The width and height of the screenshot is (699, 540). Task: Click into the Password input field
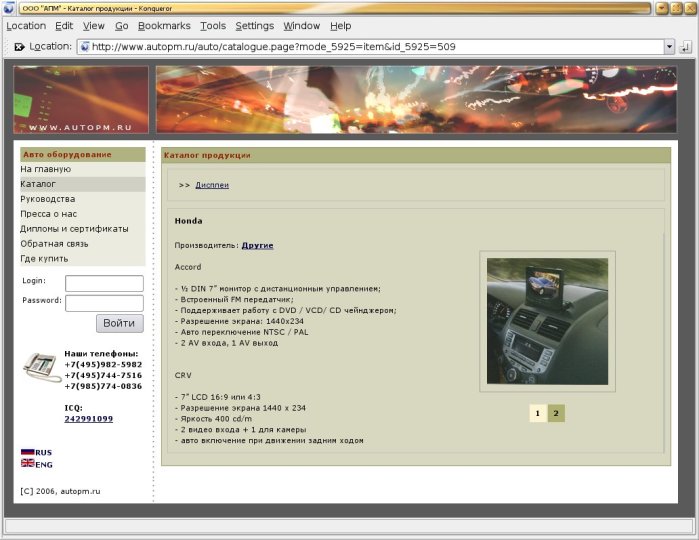click(104, 302)
